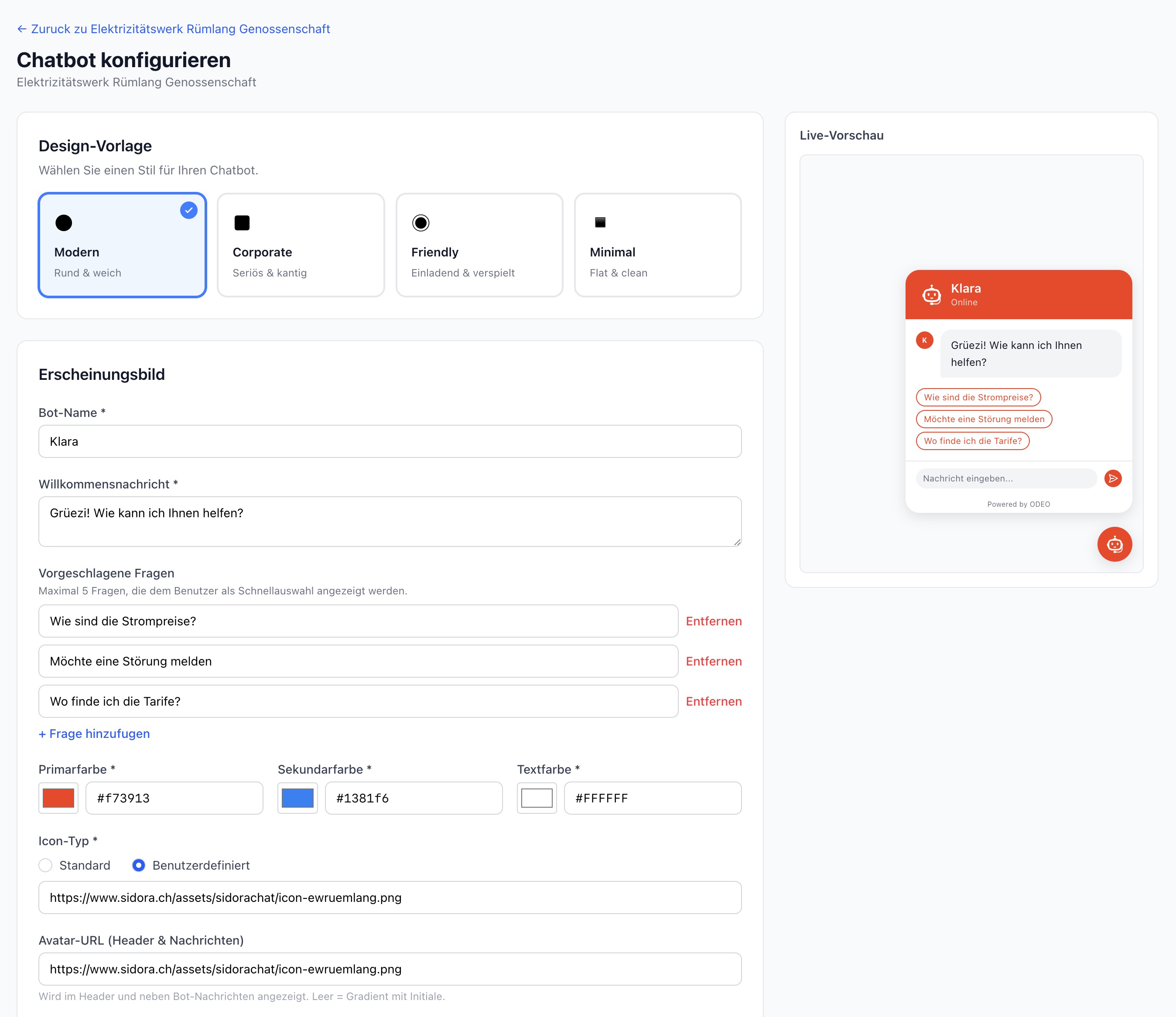Select the Benutzerdefiniert radio button
The image size is (1176, 1017).
click(x=138, y=865)
